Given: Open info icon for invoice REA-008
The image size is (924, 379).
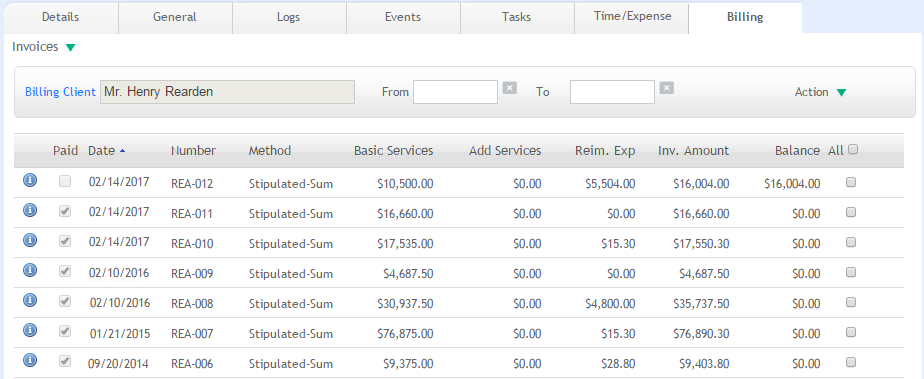Looking at the screenshot, I should click(30, 300).
